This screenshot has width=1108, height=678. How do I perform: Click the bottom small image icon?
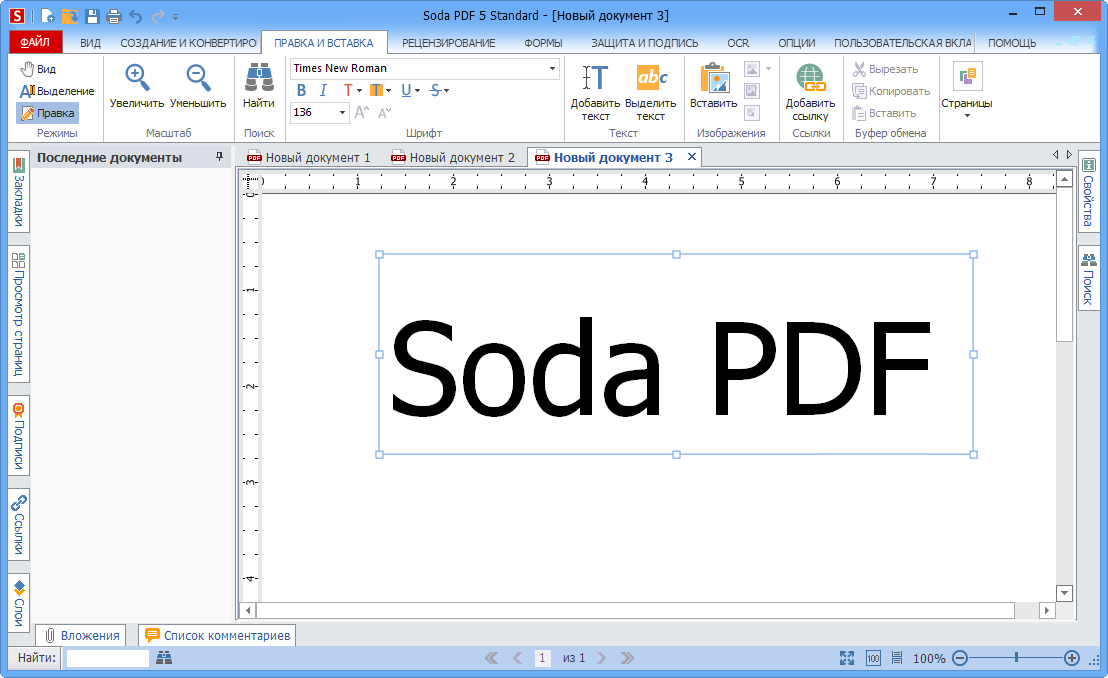(x=752, y=112)
